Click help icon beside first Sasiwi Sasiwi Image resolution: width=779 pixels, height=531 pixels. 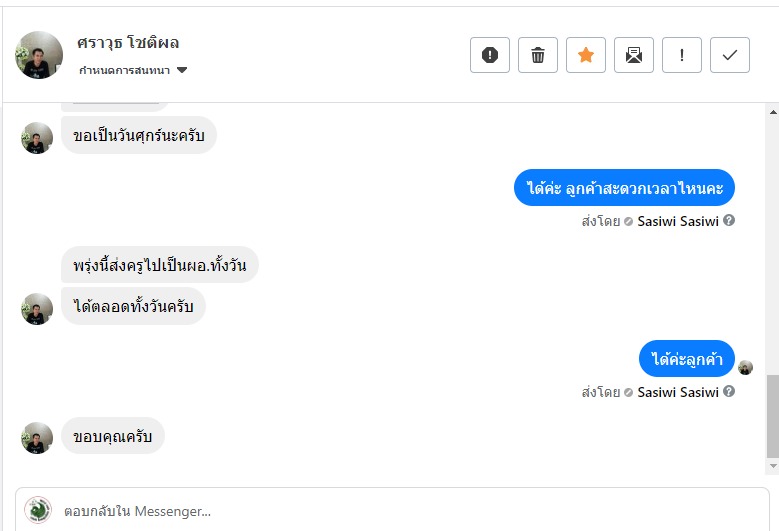pyautogui.click(x=729, y=221)
